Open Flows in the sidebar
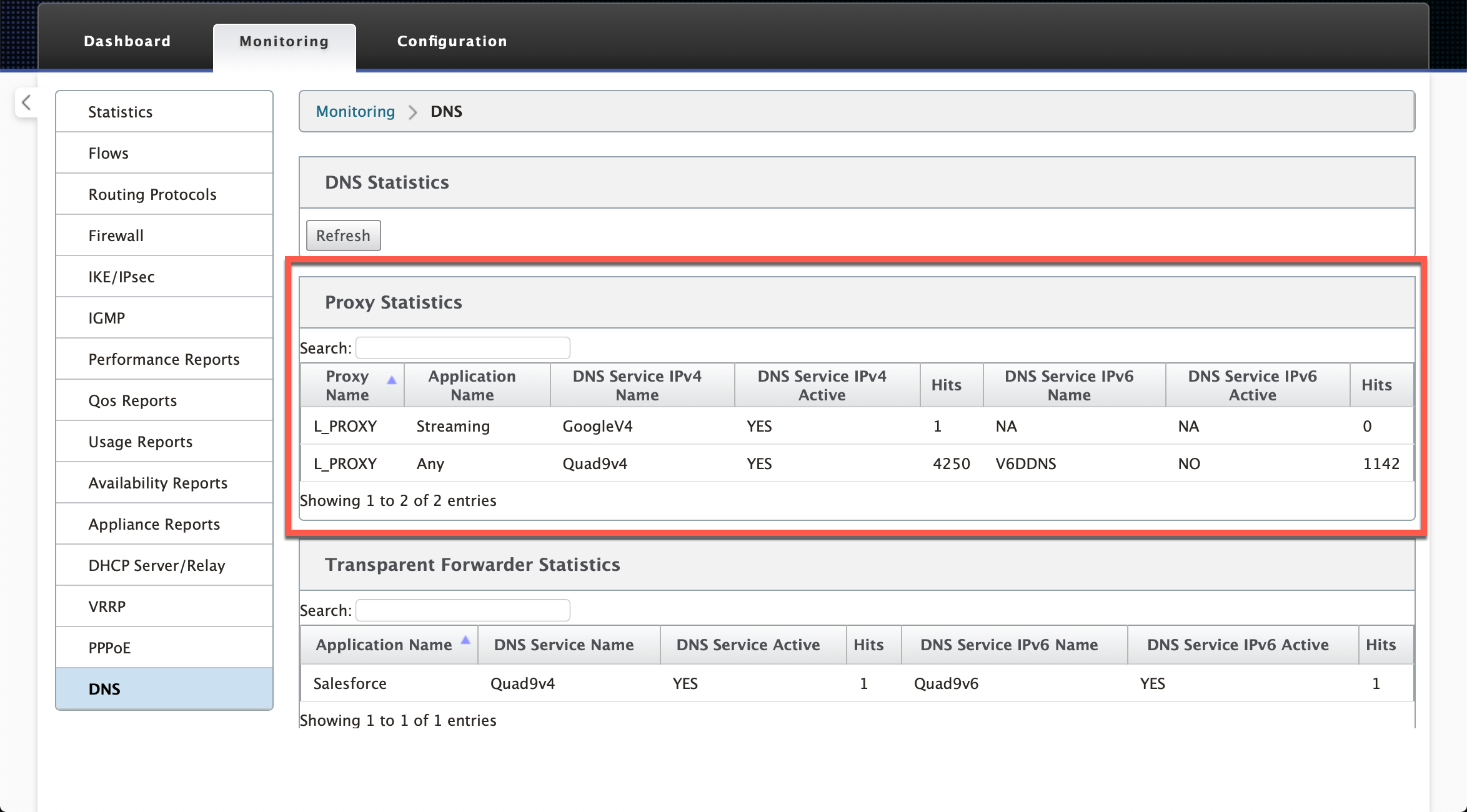The height and width of the screenshot is (812, 1467). click(x=164, y=153)
